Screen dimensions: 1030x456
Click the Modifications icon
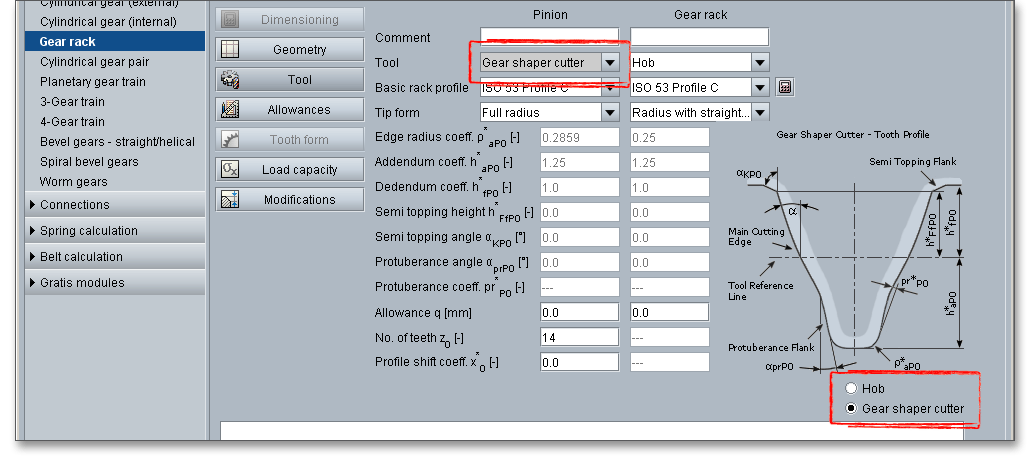click(x=230, y=199)
